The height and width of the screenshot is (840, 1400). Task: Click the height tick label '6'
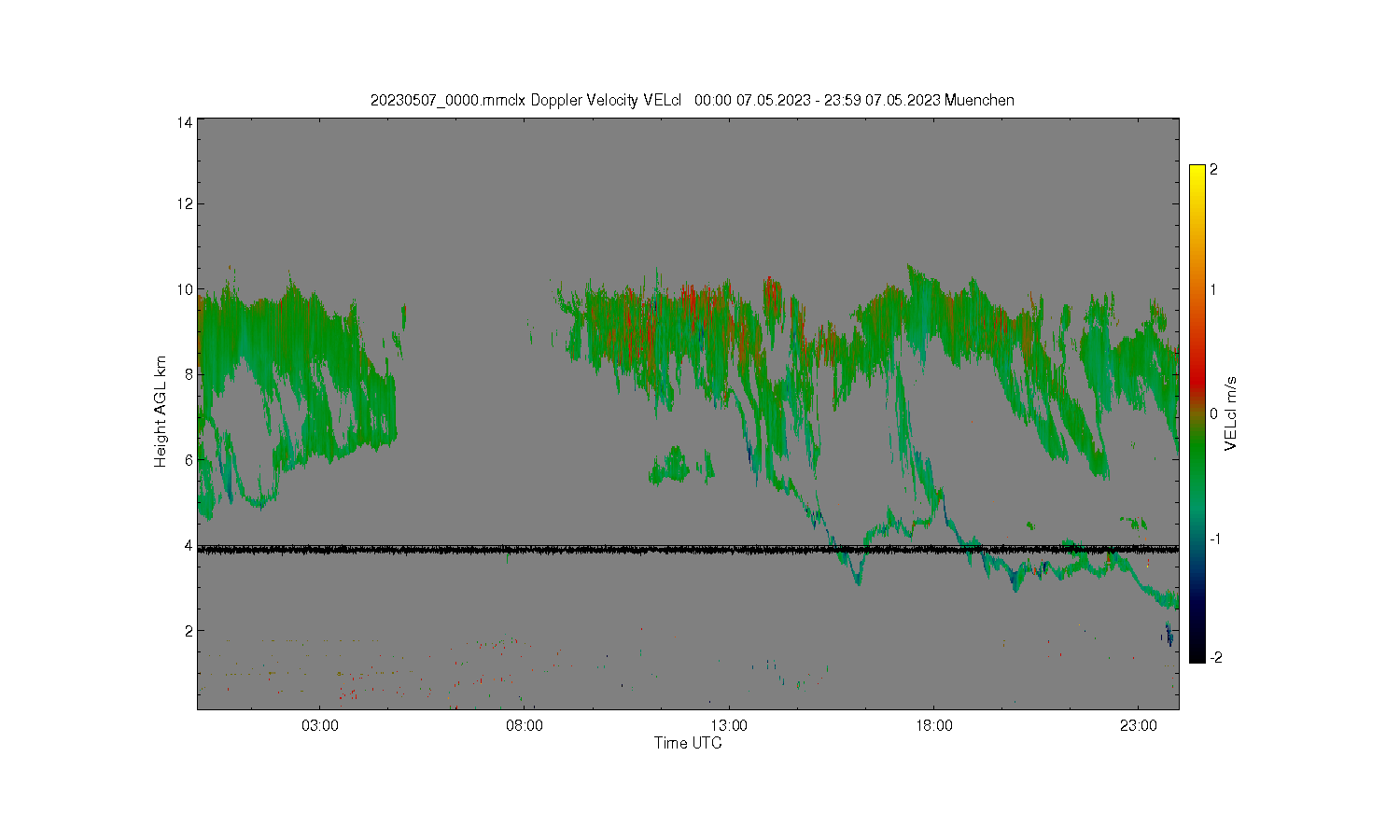[189, 459]
